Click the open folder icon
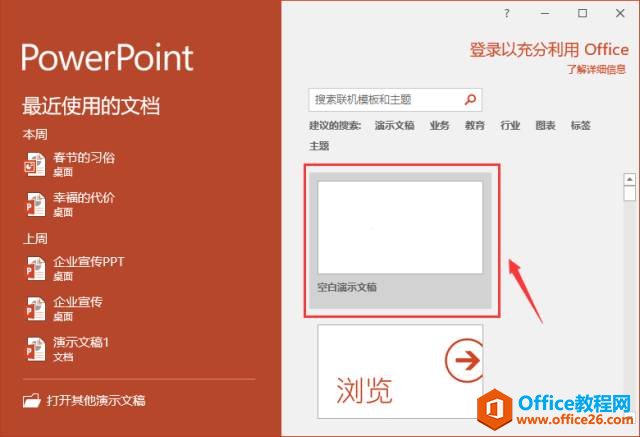 click(32, 400)
